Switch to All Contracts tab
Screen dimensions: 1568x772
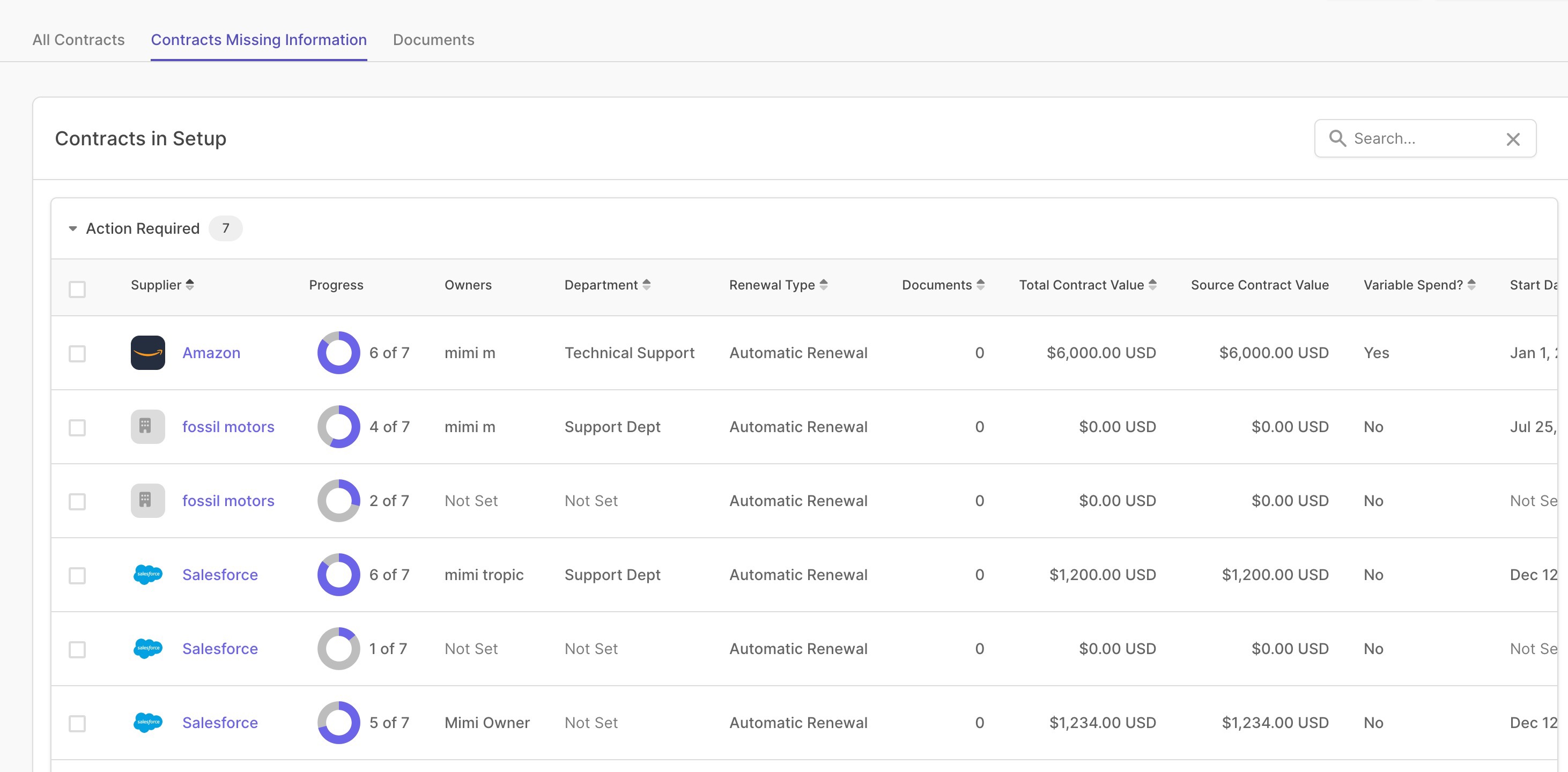[x=78, y=40]
